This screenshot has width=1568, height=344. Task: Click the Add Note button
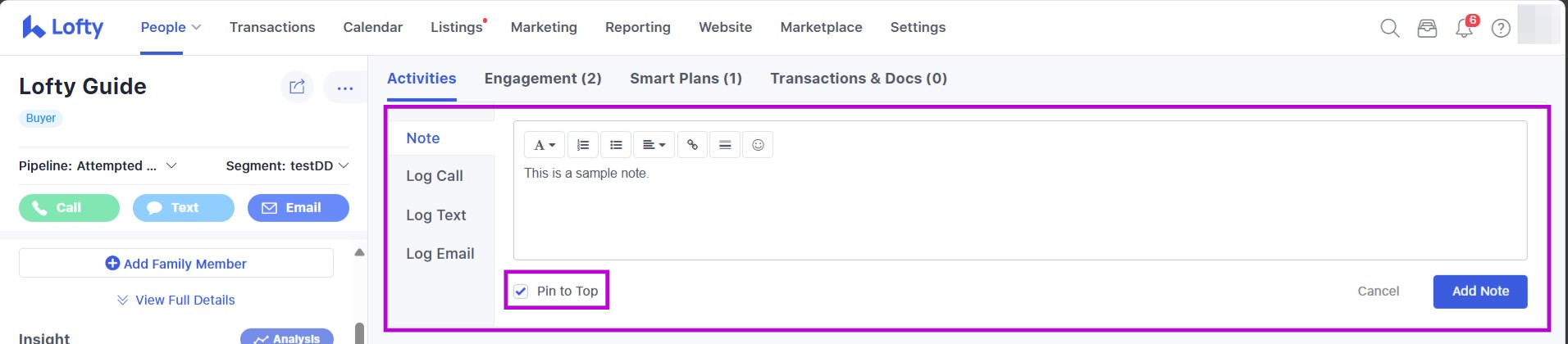click(x=1479, y=292)
